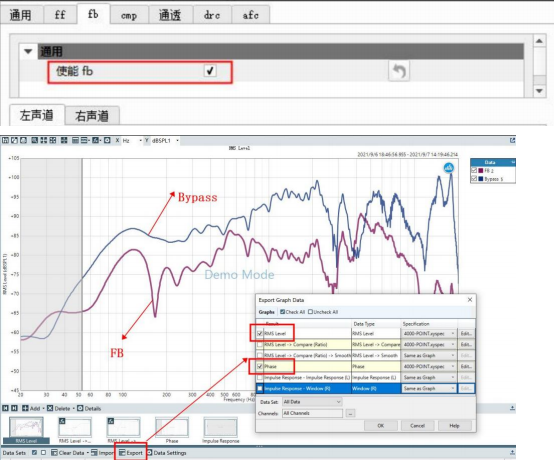Click Check All in Export dialog
The height and width of the screenshot is (460, 554).
[x=293, y=312]
